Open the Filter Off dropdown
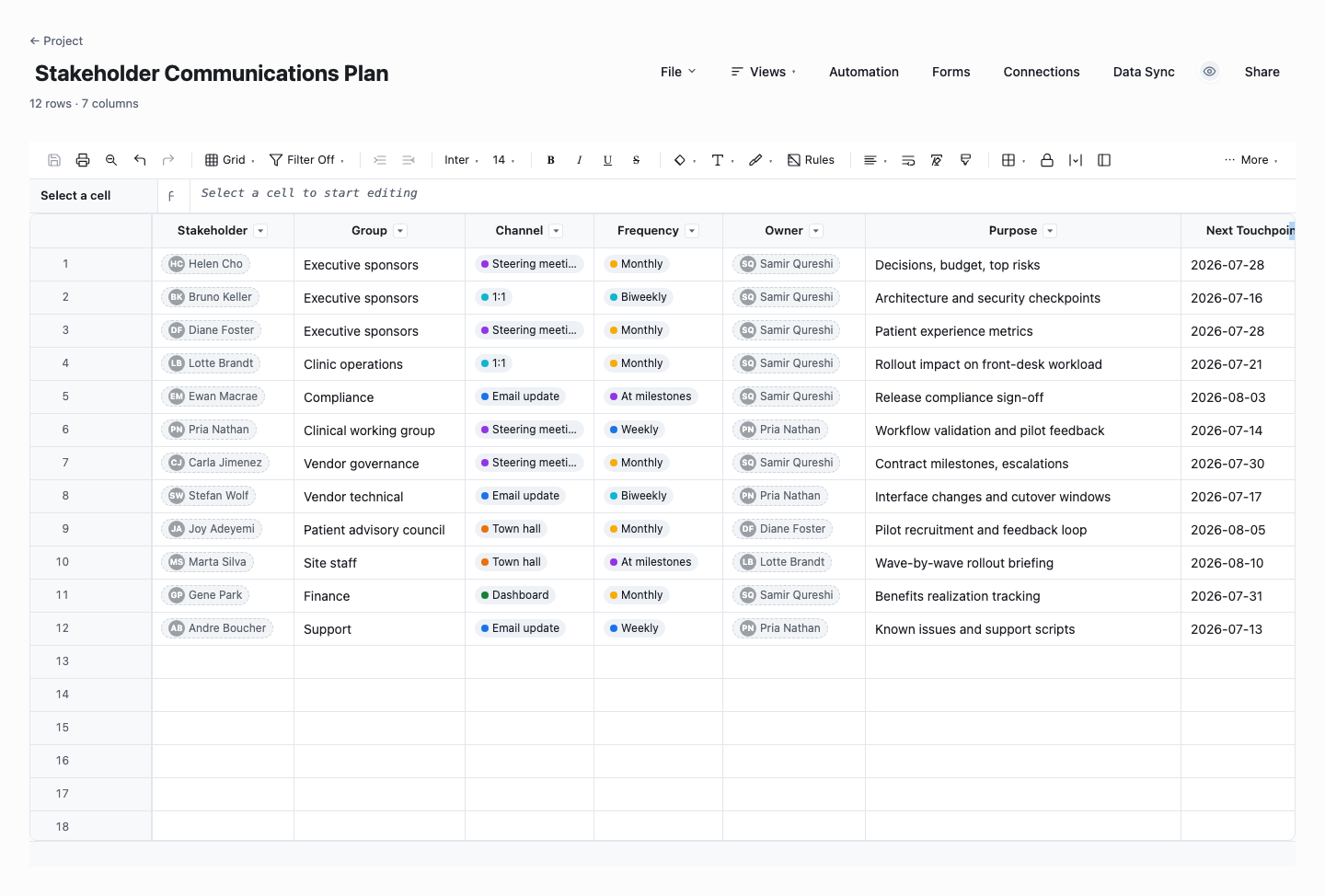This screenshot has height=896, width=1325. click(x=306, y=160)
